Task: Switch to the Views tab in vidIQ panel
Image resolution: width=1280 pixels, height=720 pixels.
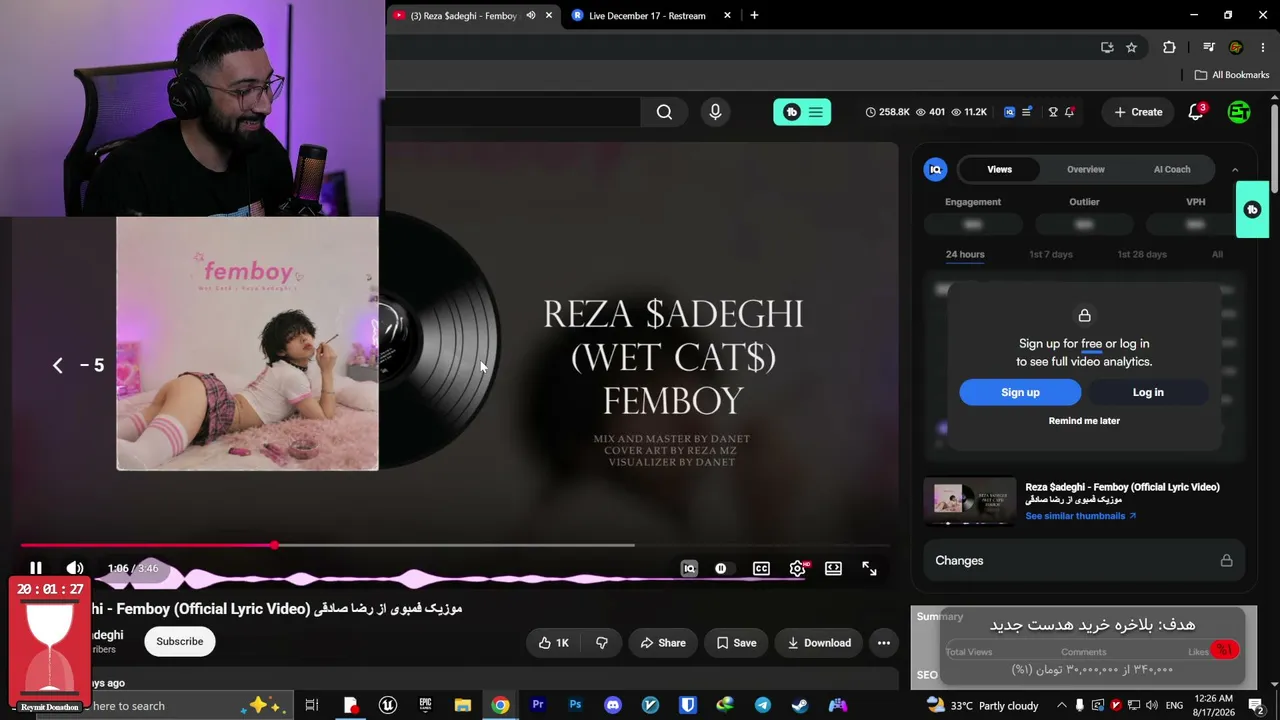Action: pos(1000,170)
